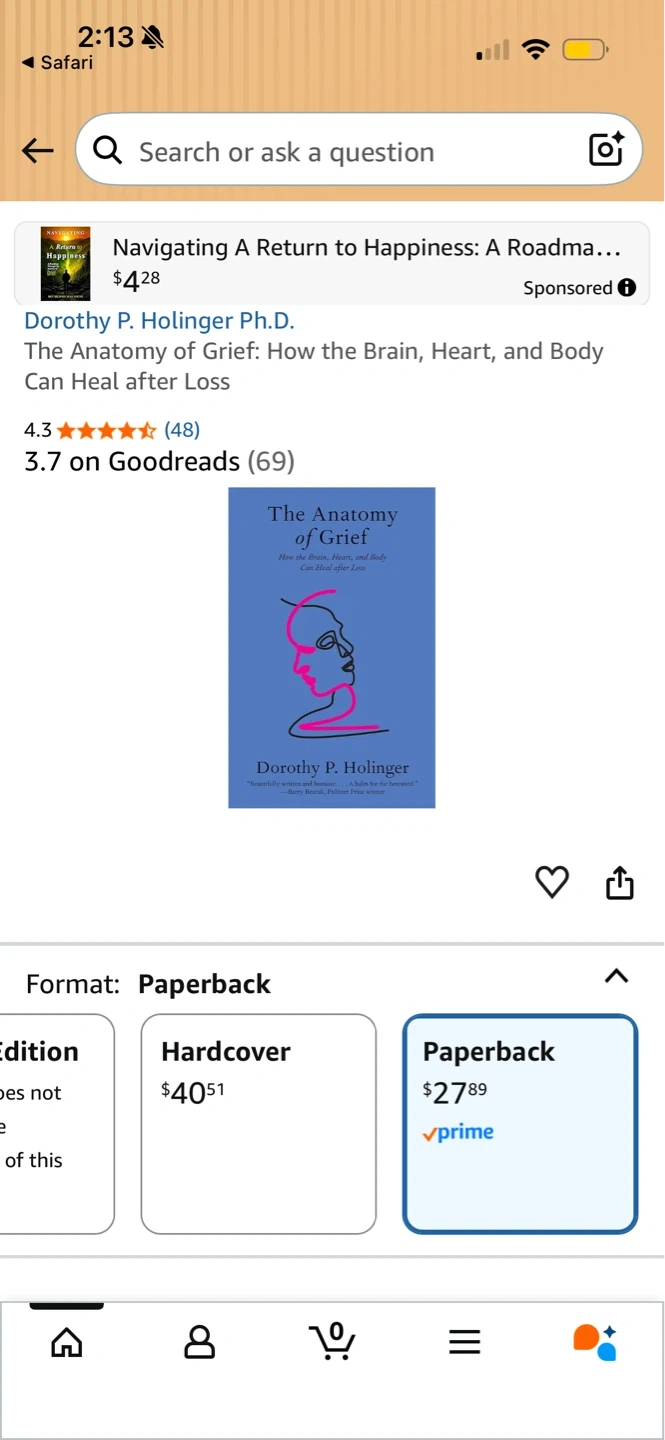
Task: Open camera lens search icon
Action: click(x=606, y=149)
